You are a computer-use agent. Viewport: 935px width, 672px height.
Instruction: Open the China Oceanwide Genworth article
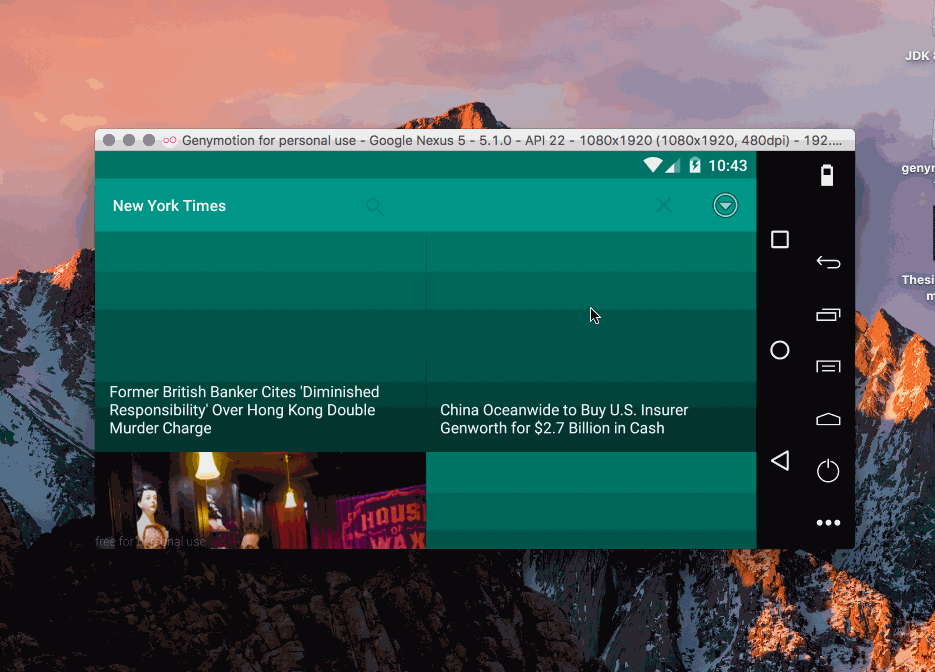tap(592, 342)
